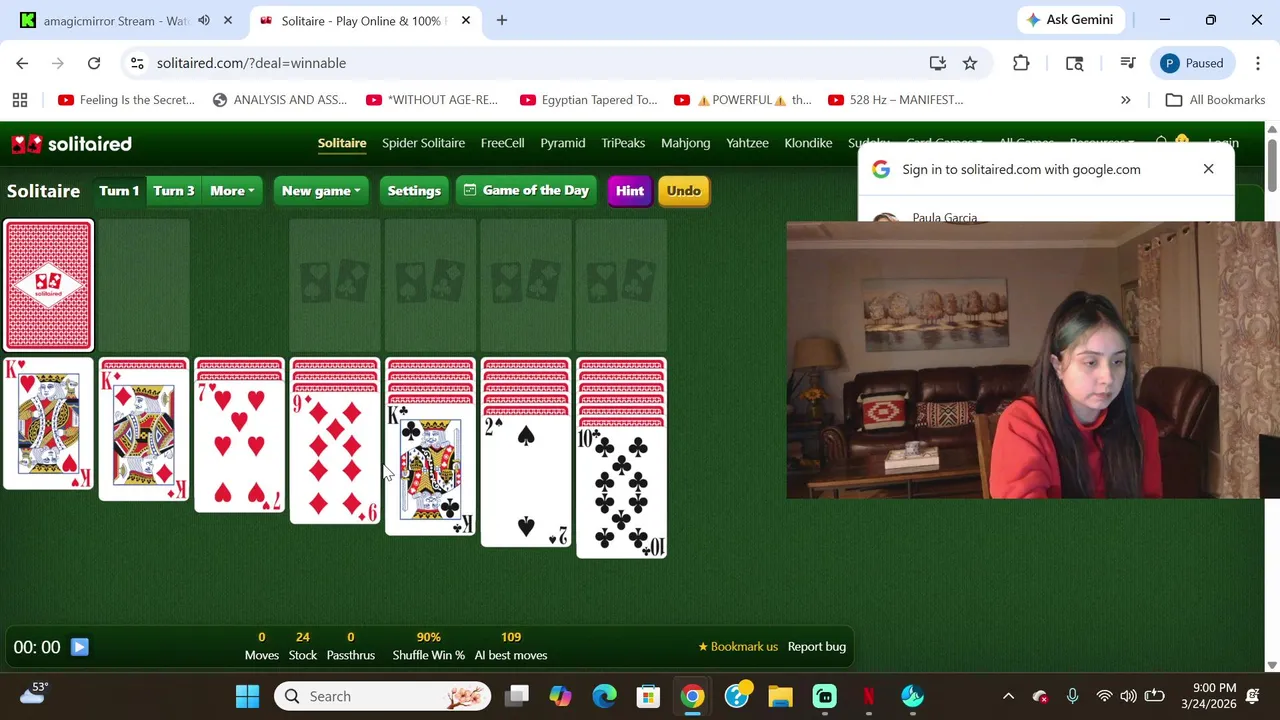Screen dimensions: 1280x720
Task: Draw a card from the stock pile
Action: click(48, 286)
